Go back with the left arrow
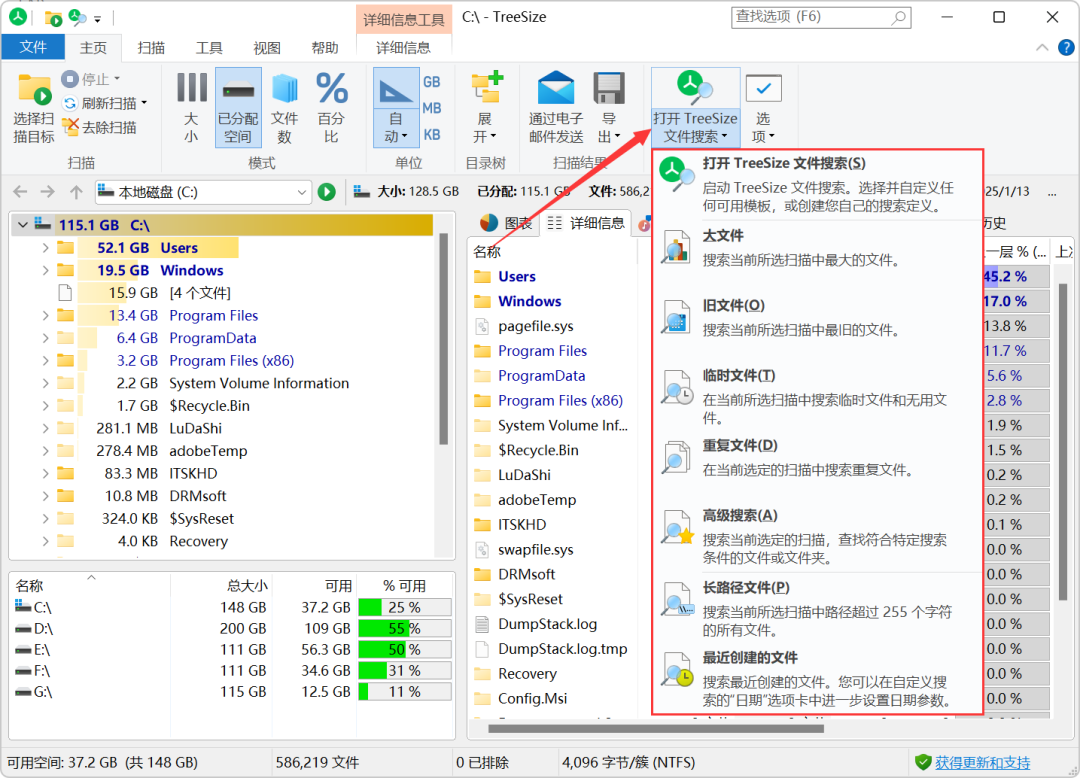The image size is (1080, 778). (21, 191)
